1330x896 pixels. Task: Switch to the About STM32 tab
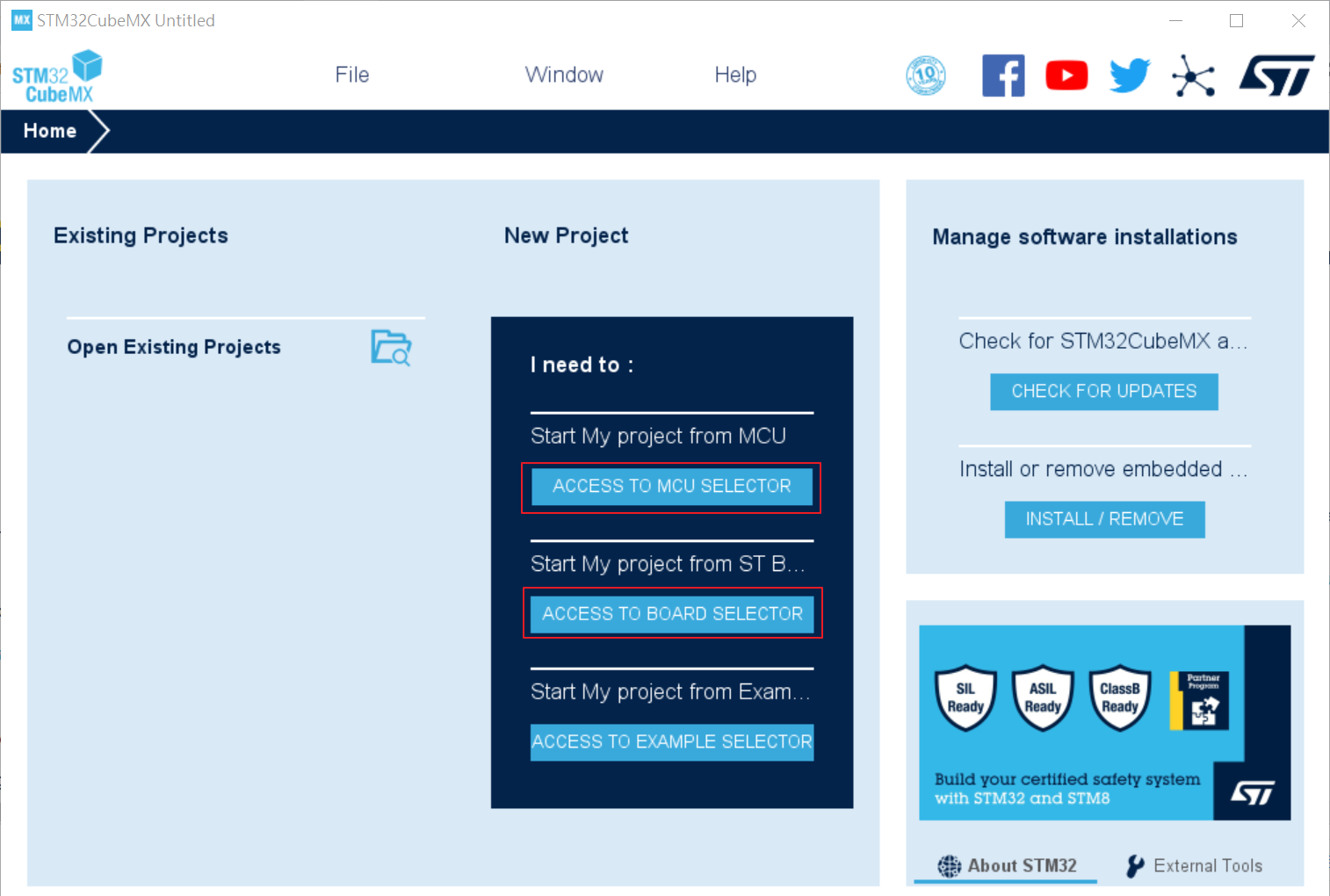pos(1006,866)
